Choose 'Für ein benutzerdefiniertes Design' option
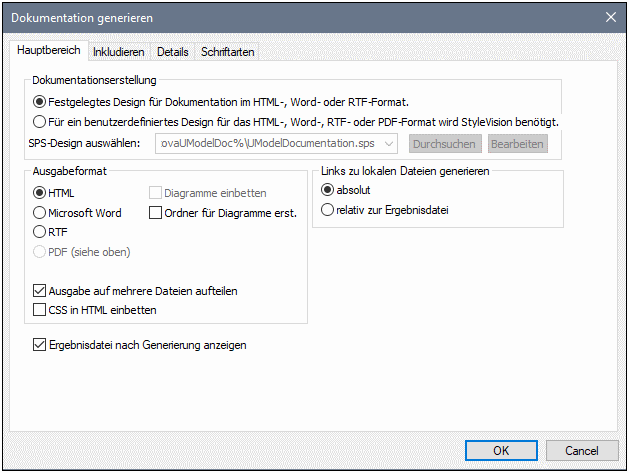This screenshot has width=629, height=473. tap(40, 122)
